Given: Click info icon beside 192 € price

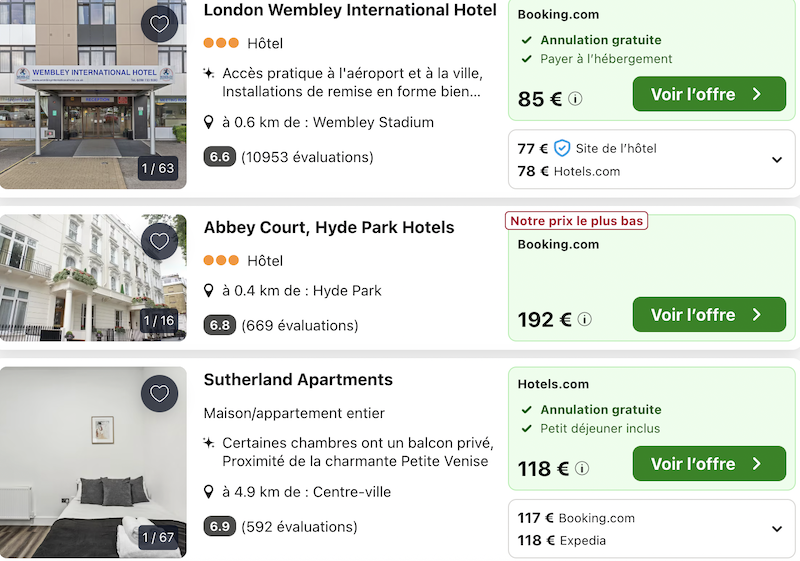Looking at the screenshot, I should pos(585,320).
